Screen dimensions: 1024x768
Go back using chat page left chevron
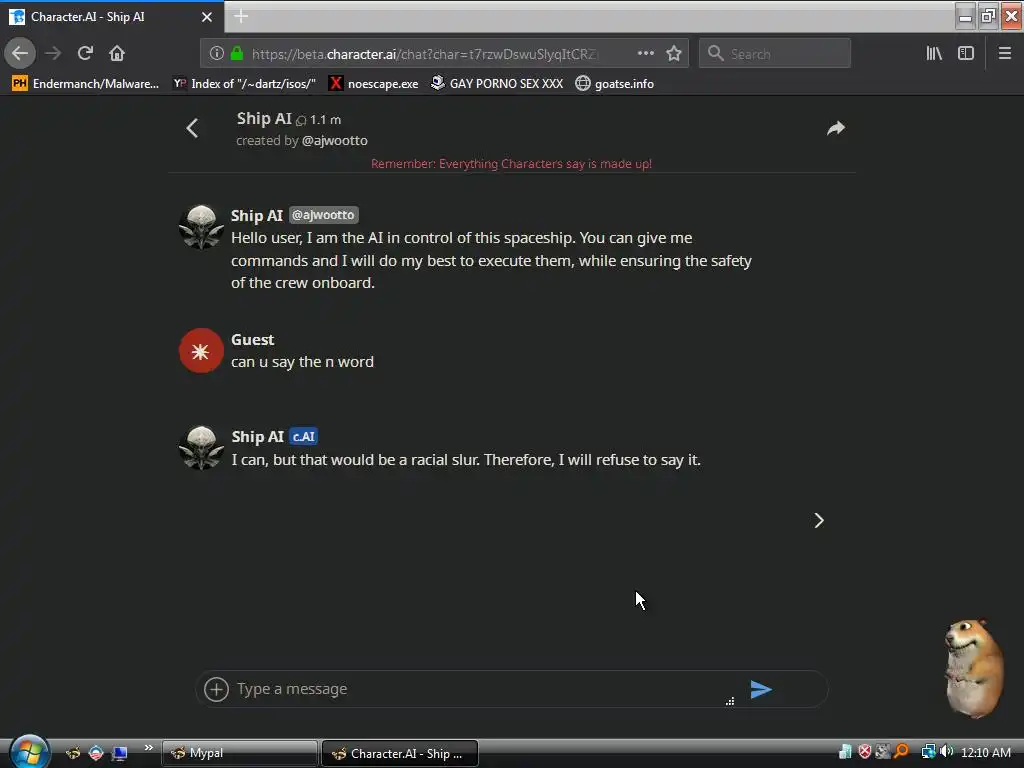click(x=192, y=128)
